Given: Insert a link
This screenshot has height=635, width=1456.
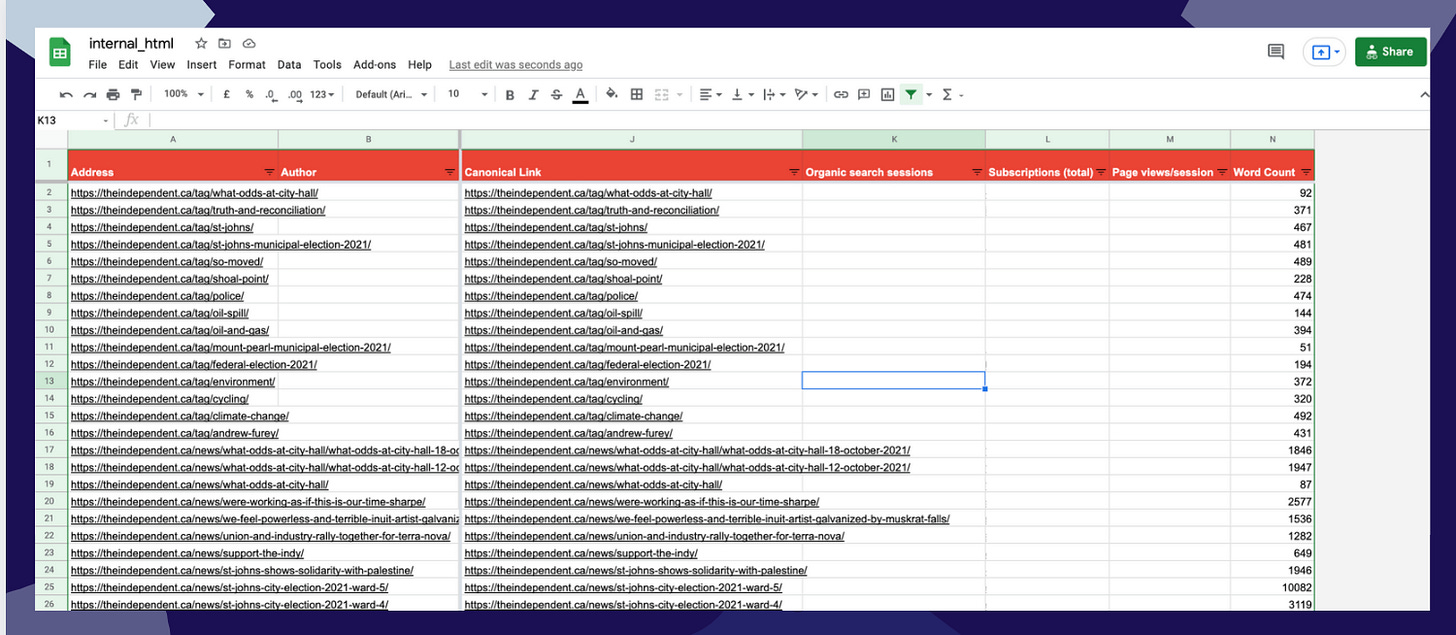Looking at the screenshot, I should click(841, 94).
